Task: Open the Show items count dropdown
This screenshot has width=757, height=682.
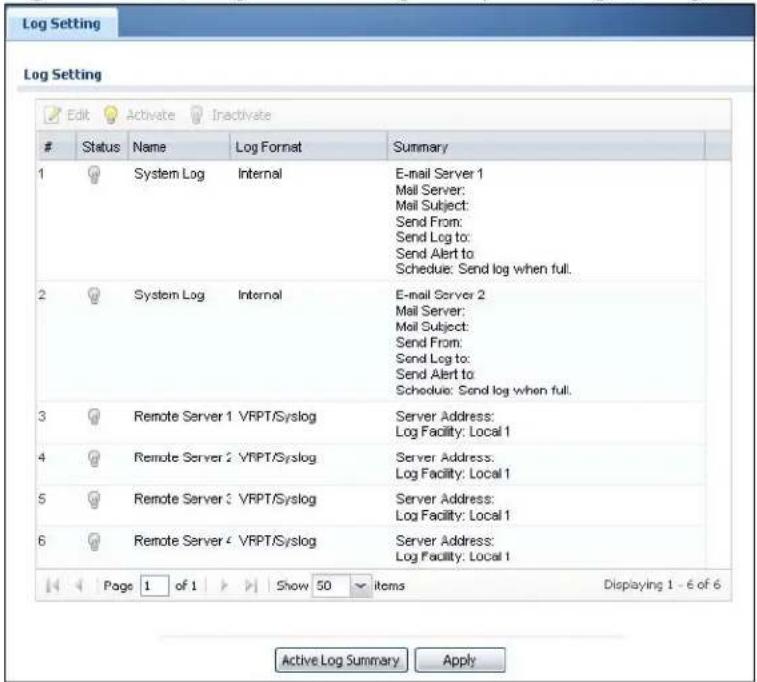Action: [360, 586]
